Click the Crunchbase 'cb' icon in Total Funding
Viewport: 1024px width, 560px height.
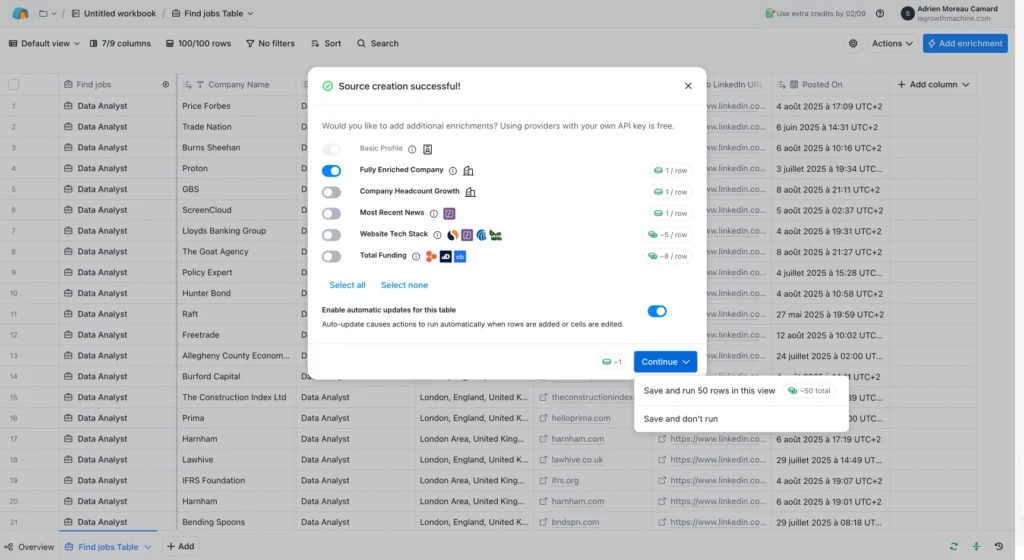tap(460, 256)
